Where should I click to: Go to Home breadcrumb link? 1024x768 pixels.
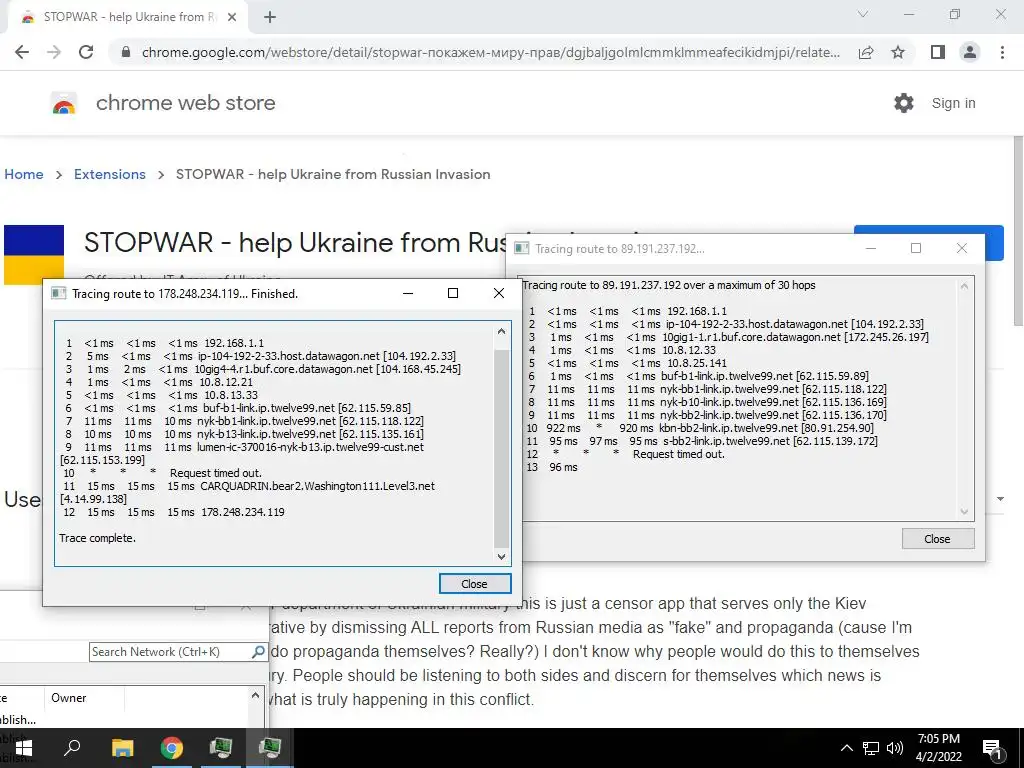[x=24, y=174]
